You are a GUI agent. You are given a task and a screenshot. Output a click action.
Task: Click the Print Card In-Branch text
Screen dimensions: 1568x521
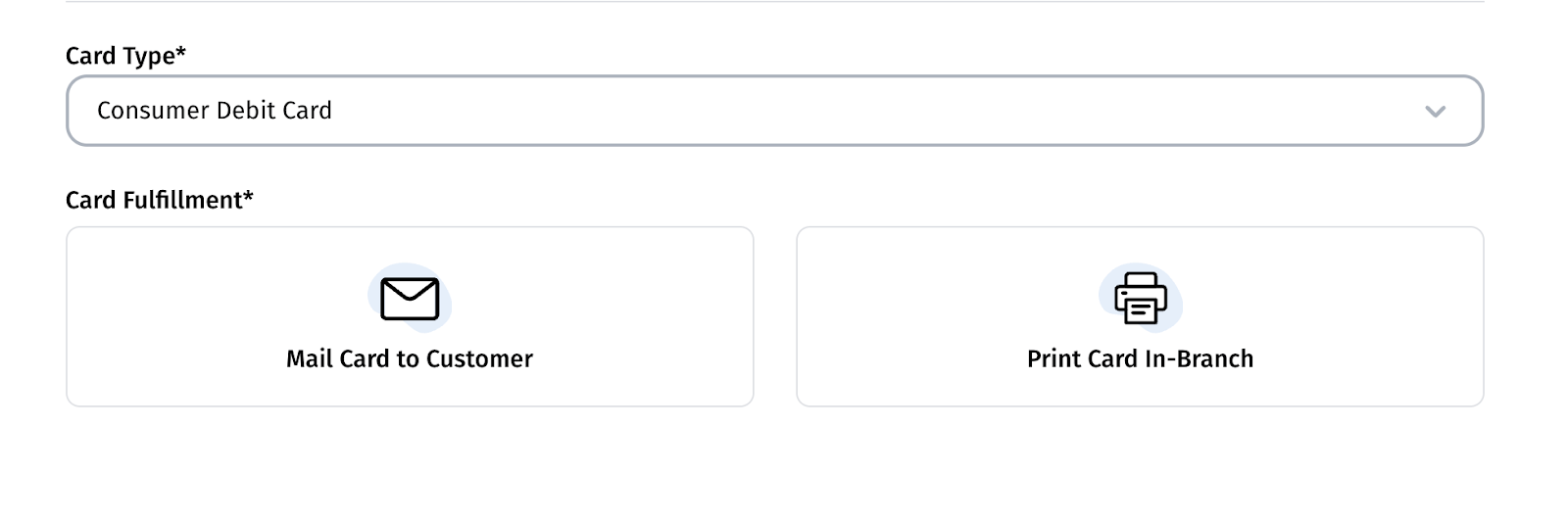[x=1140, y=359]
